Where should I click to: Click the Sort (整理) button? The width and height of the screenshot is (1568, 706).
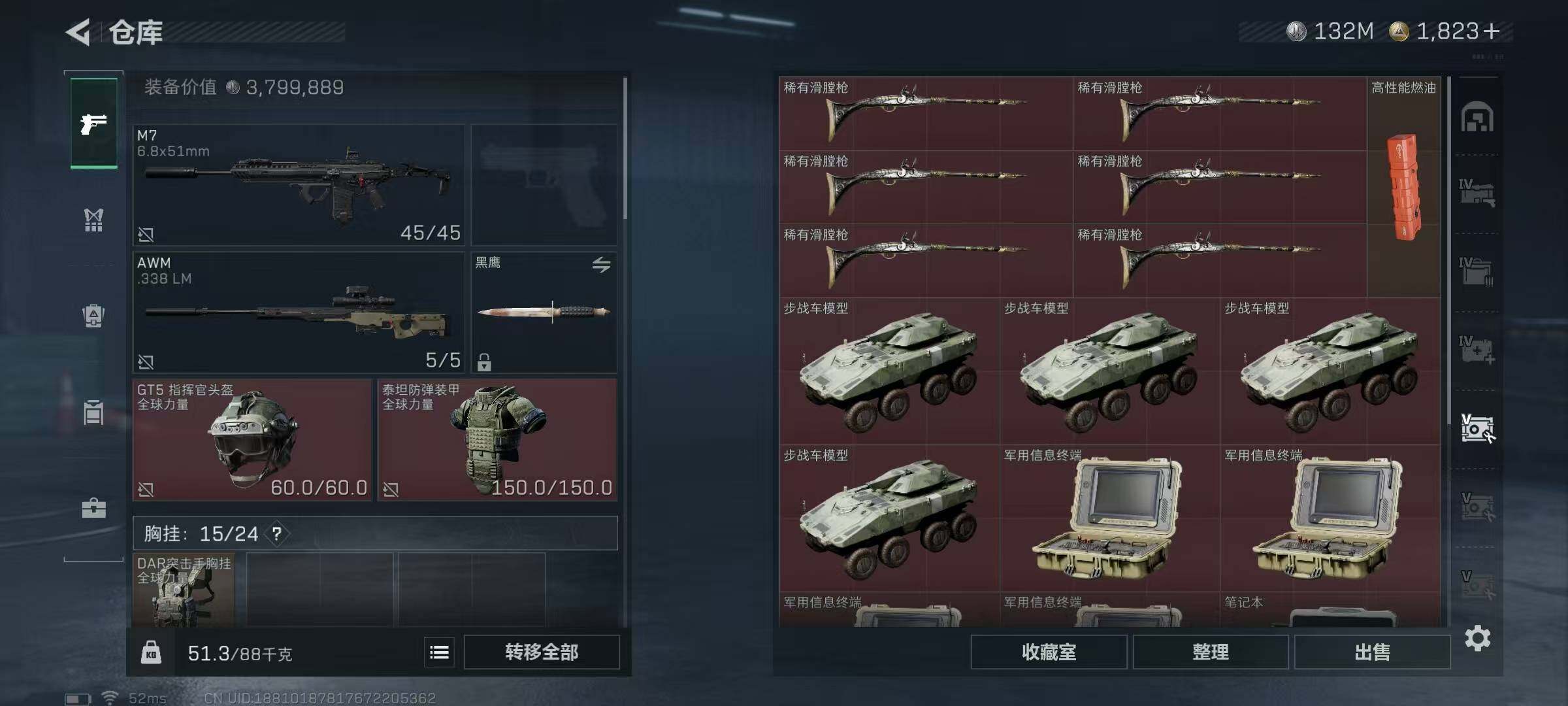pyautogui.click(x=1211, y=652)
